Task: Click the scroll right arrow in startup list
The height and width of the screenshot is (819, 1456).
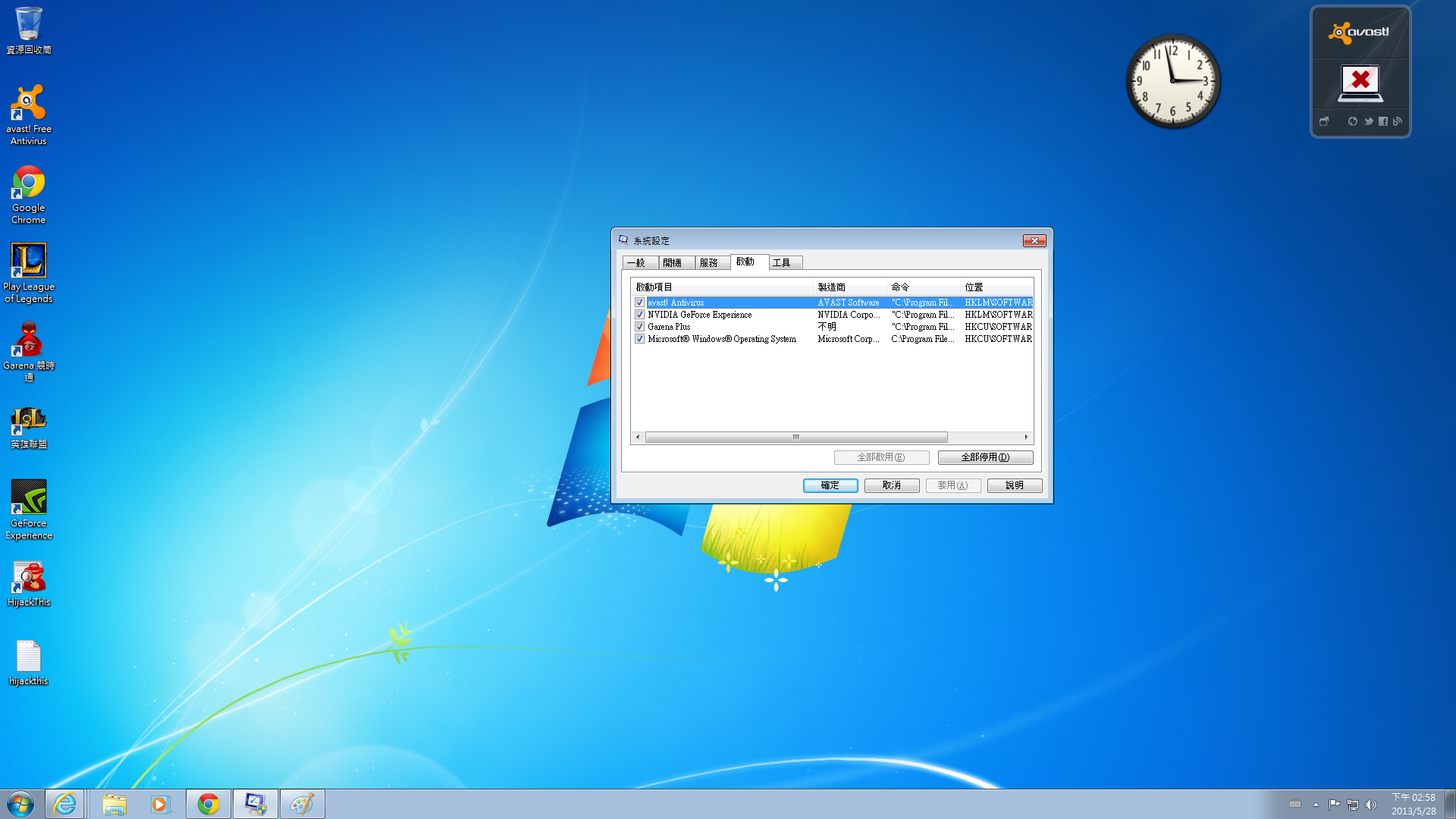Action: 1026,438
